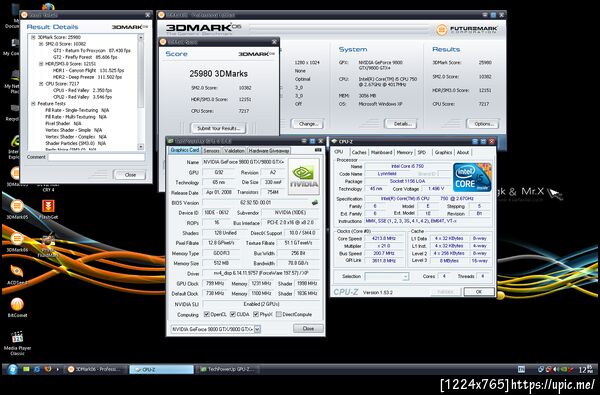The image size is (600, 395).
Task: Click the Result Details scroll down arrow
Action: tap(141, 147)
